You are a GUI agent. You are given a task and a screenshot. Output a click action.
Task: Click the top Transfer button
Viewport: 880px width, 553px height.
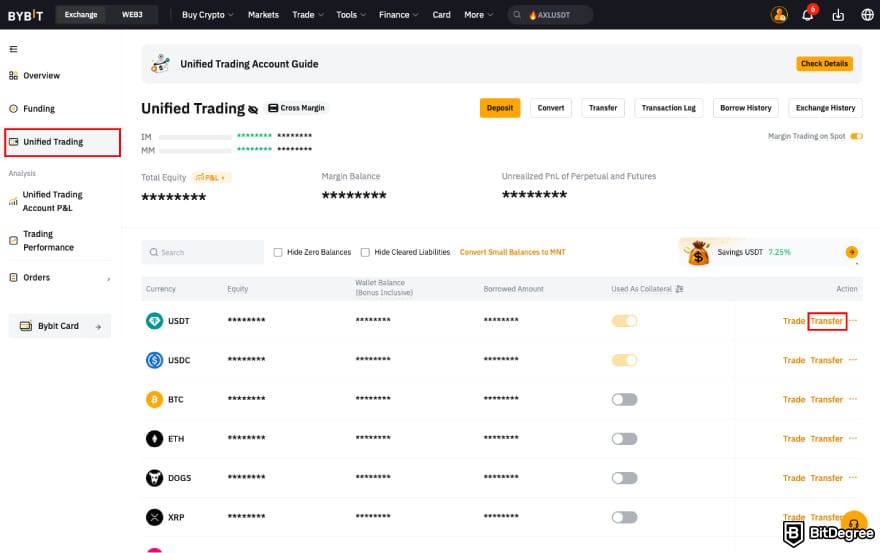coord(603,108)
